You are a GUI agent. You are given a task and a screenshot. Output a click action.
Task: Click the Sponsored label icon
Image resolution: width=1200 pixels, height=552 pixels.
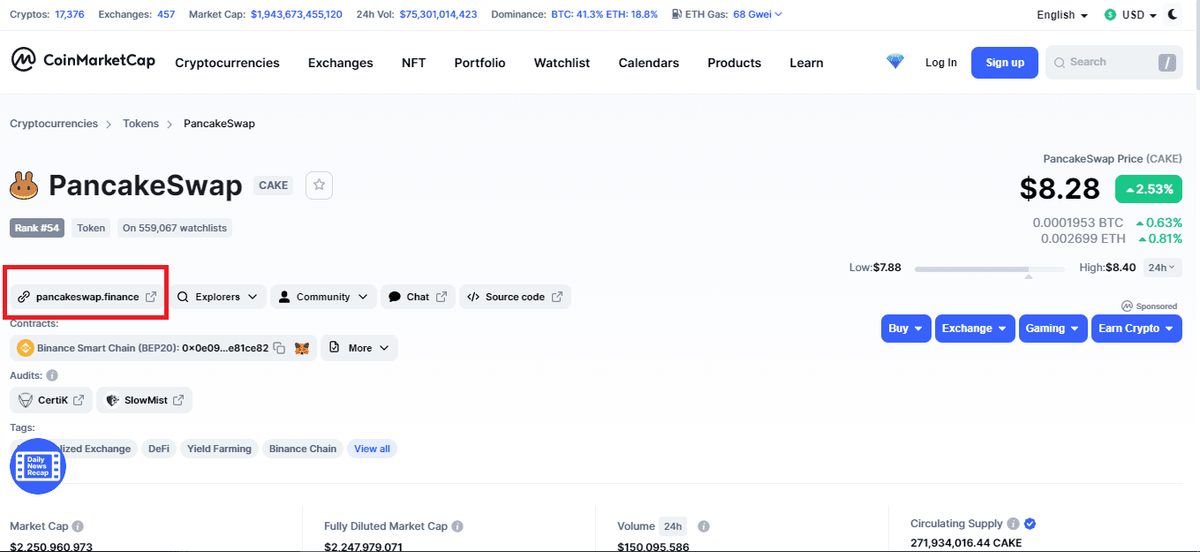click(1127, 306)
